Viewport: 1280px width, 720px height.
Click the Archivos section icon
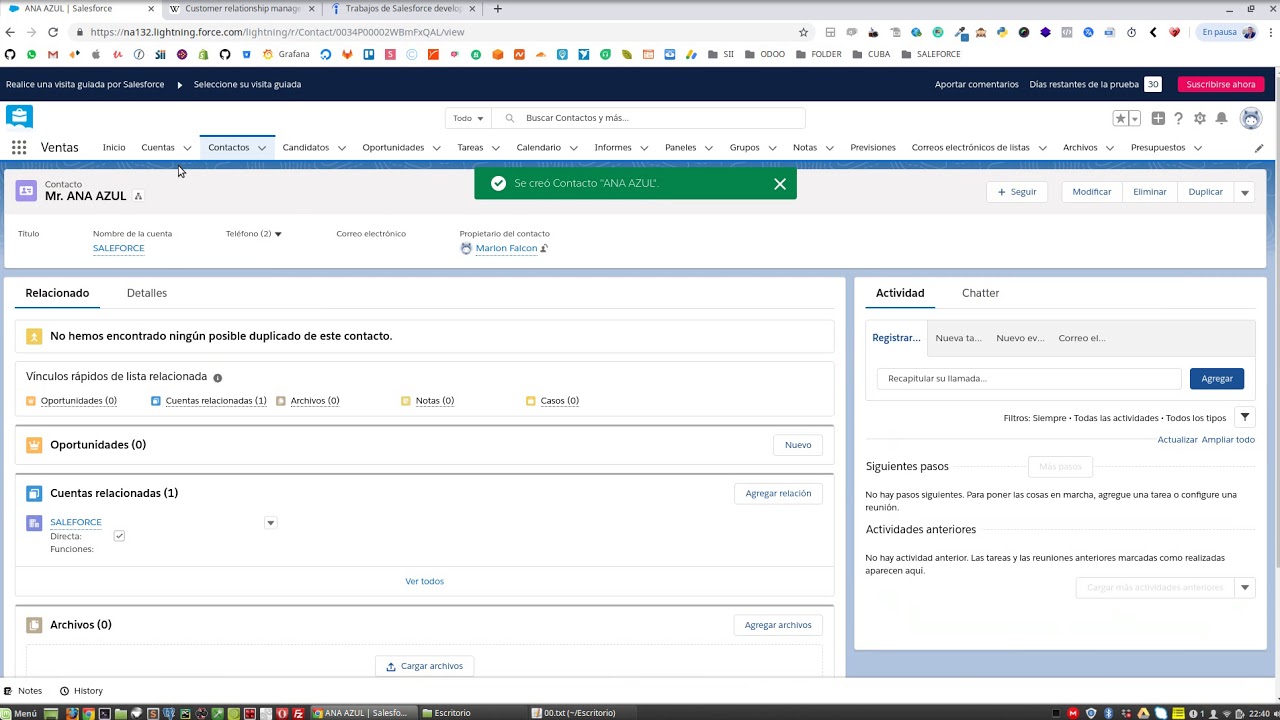pos(34,625)
